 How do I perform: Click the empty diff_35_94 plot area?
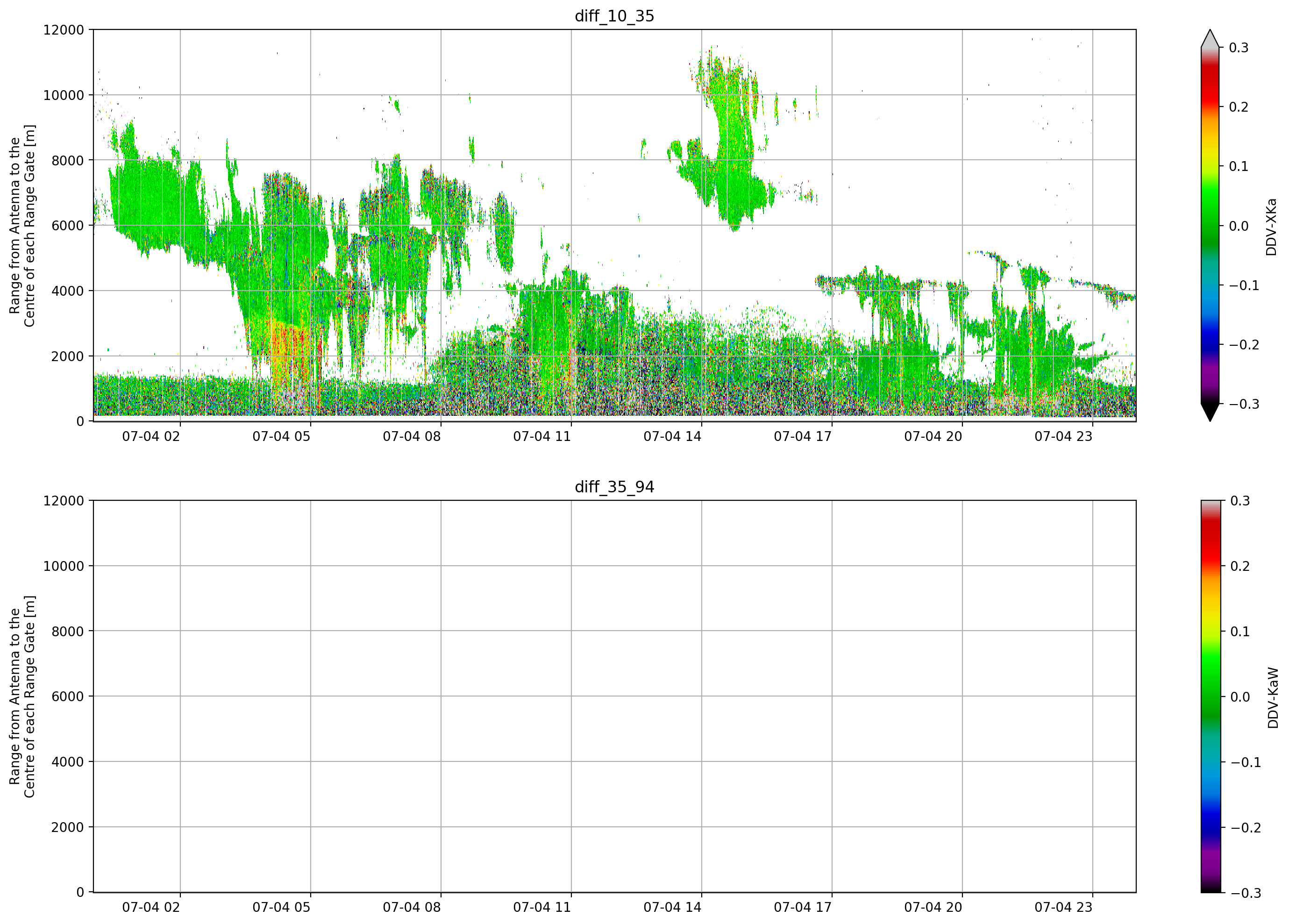click(614, 697)
